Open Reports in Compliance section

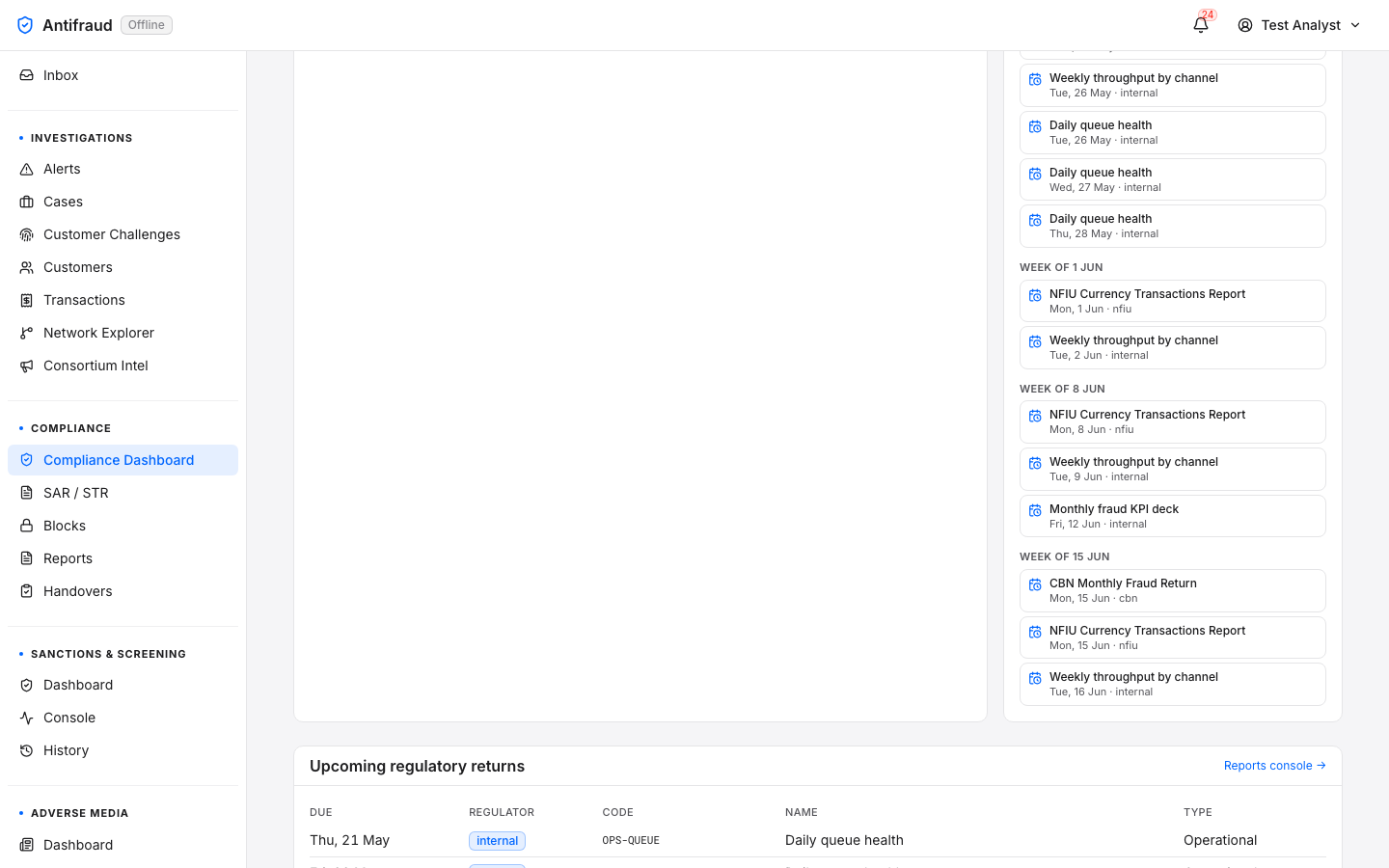coord(123,558)
